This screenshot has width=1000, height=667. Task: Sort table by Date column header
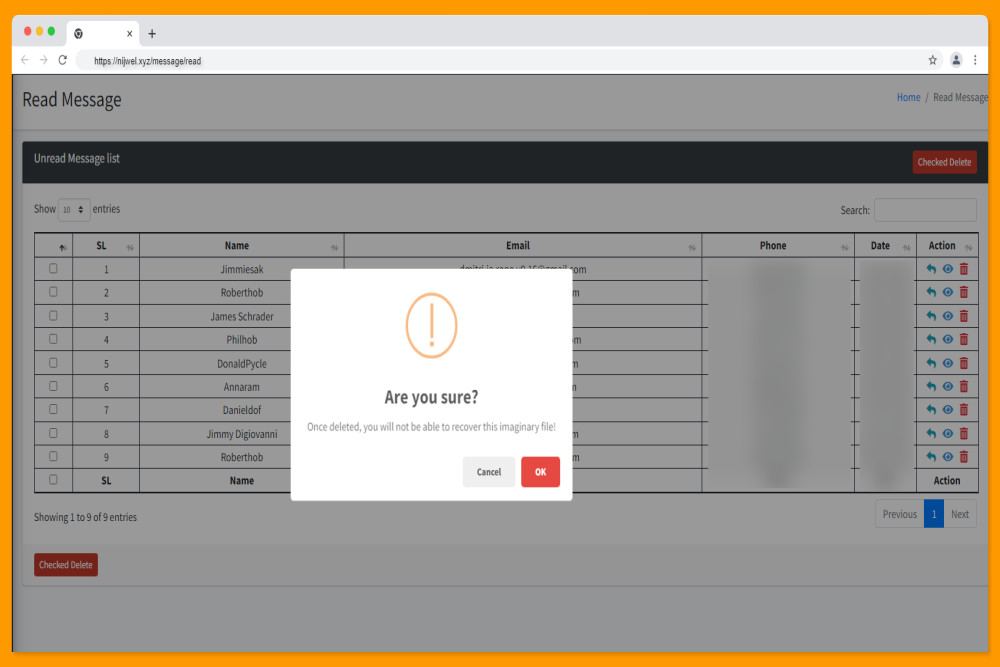885,246
